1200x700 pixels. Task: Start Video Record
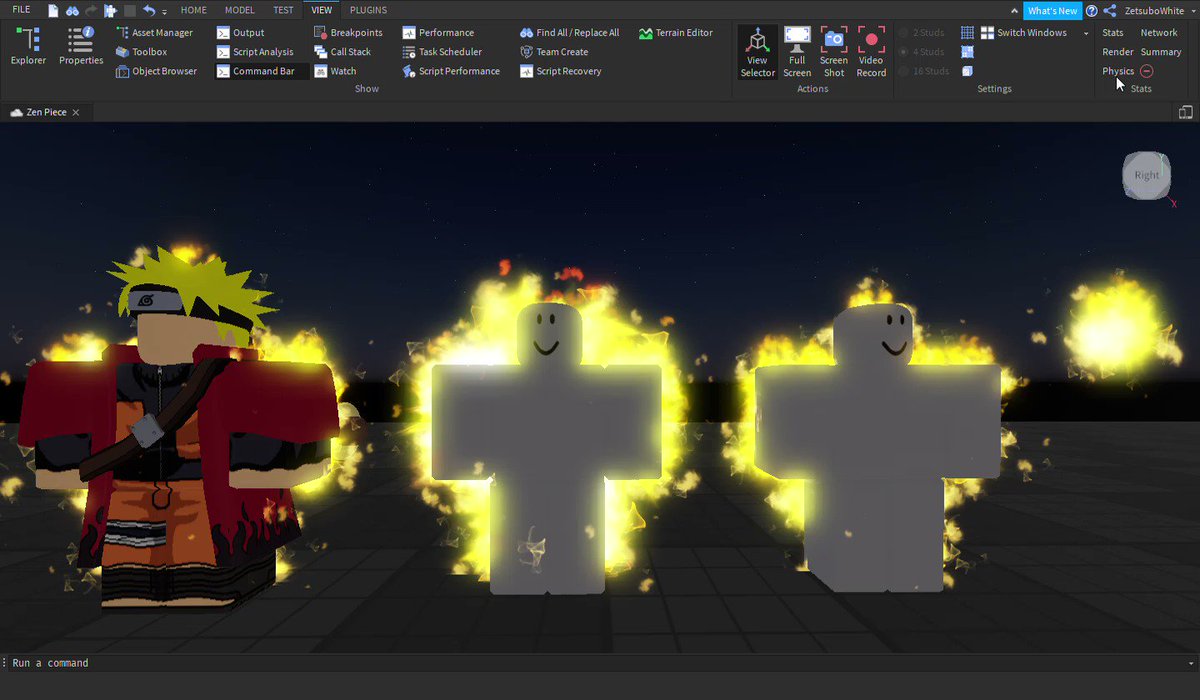point(871,52)
